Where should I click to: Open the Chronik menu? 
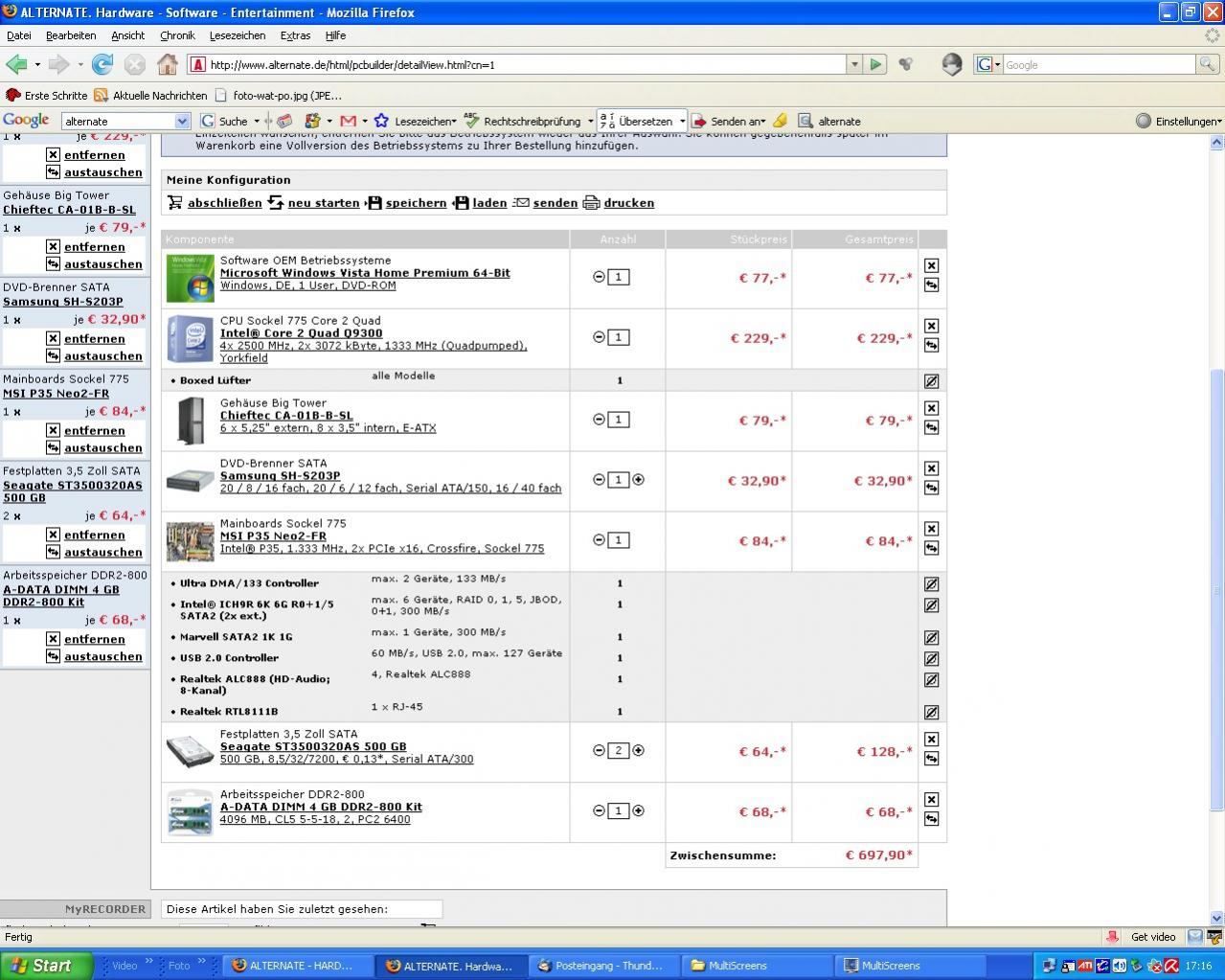click(177, 35)
